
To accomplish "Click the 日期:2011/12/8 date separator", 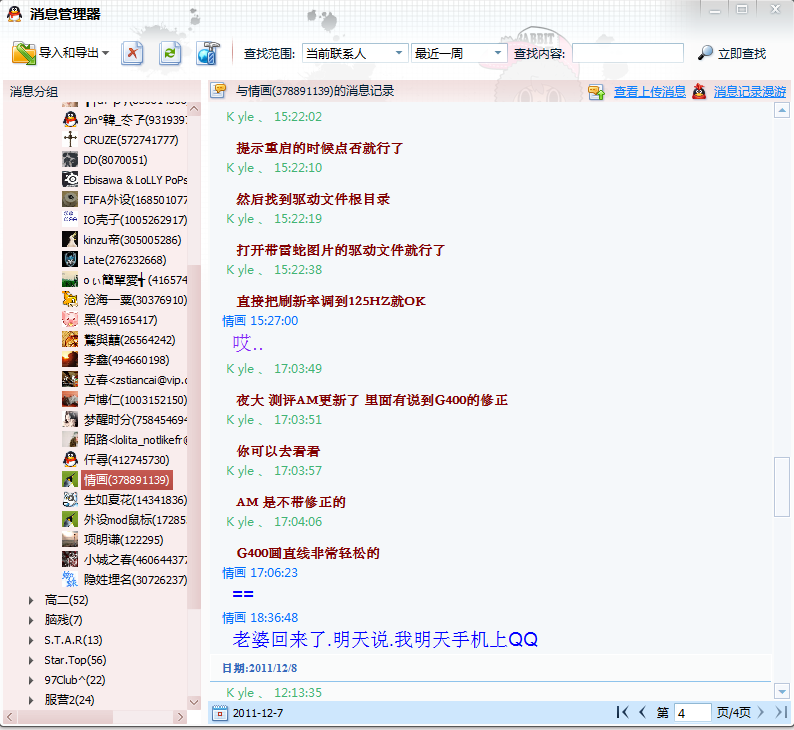I will (259, 668).
